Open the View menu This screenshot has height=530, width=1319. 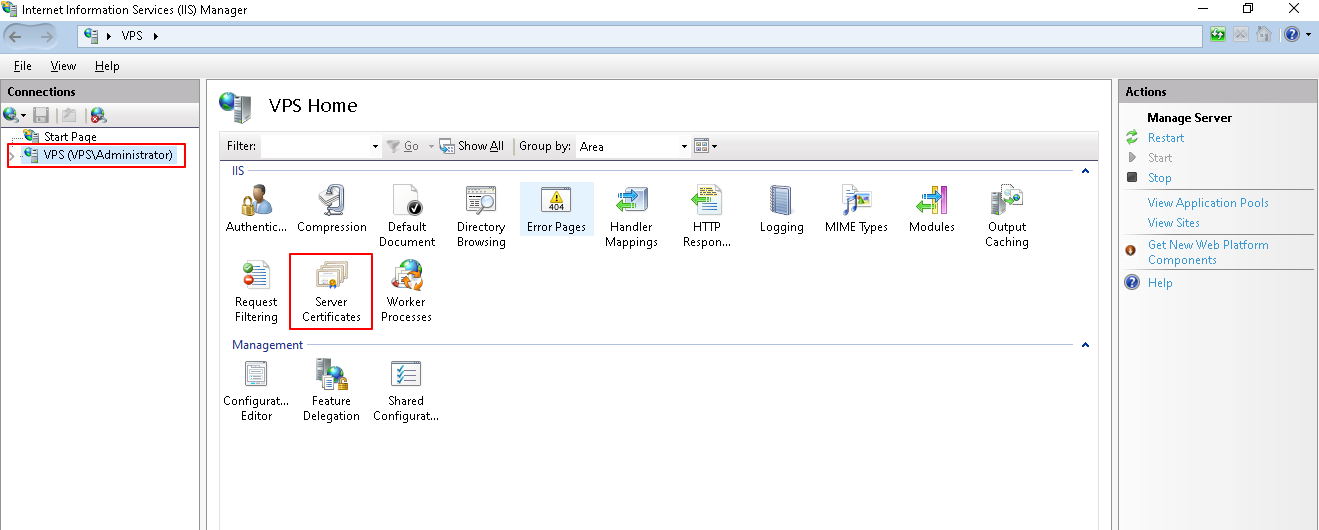pyautogui.click(x=63, y=66)
